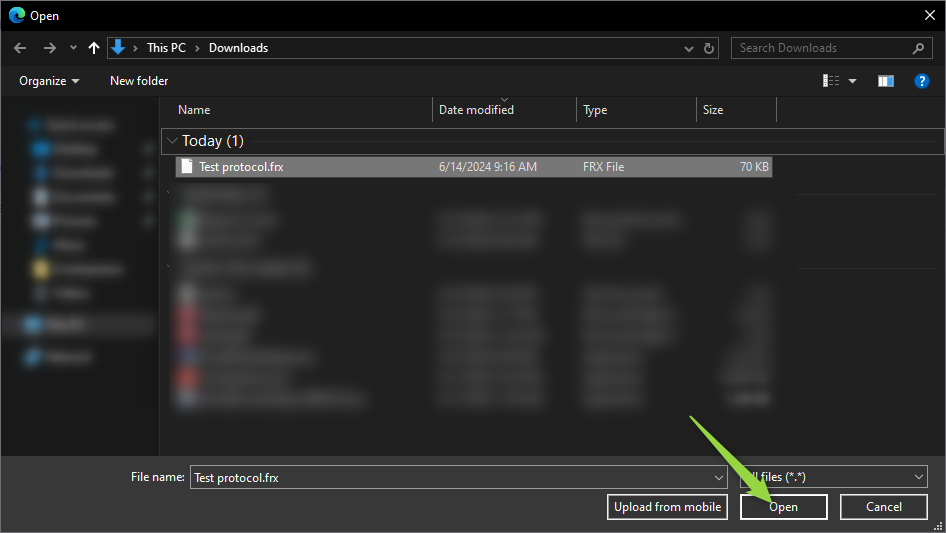946x533 pixels.
Task: Click the Forward navigation arrow
Action: pos(49,48)
